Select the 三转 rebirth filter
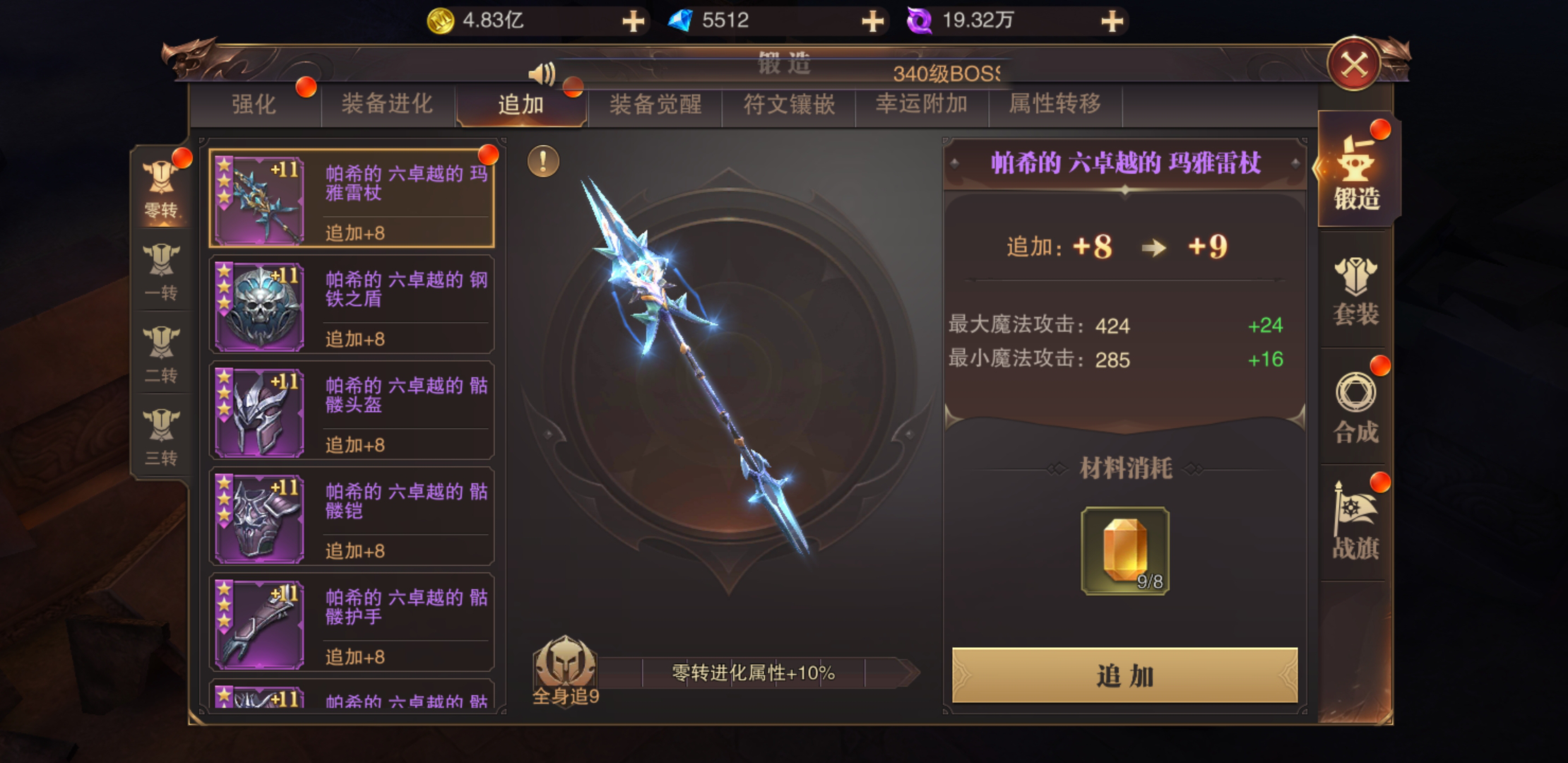This screenshot has height=763, width=1568. (x=161, y=437)
